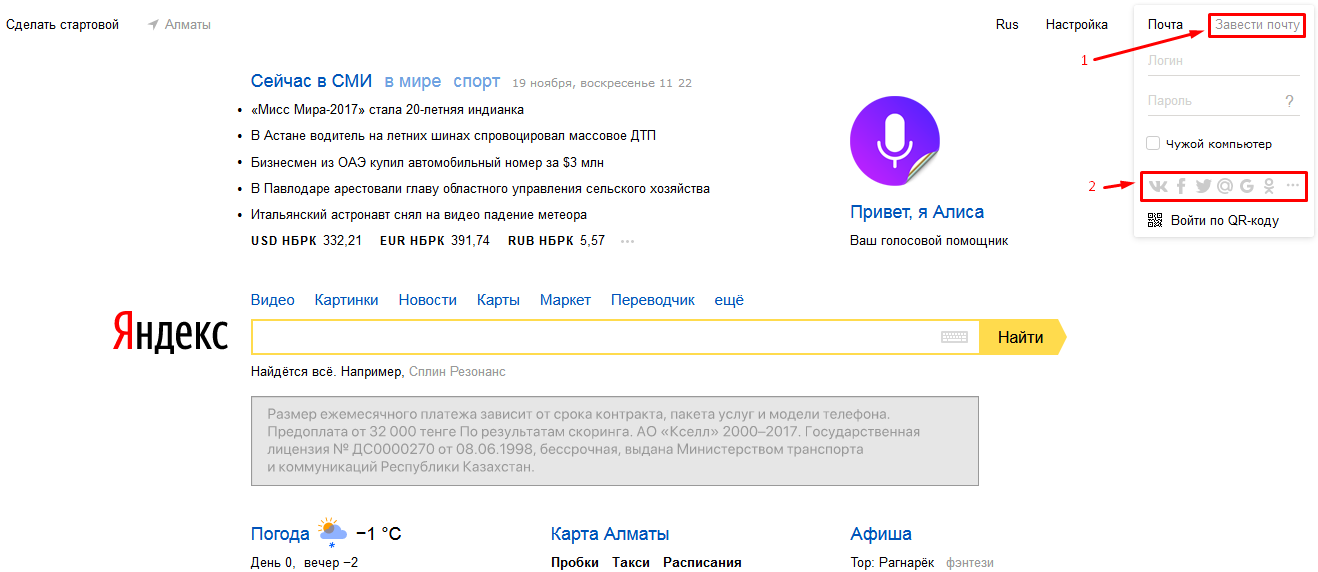1318x572 pixels.
Task: Switch to the Новости tab
Action: [427, 300]
